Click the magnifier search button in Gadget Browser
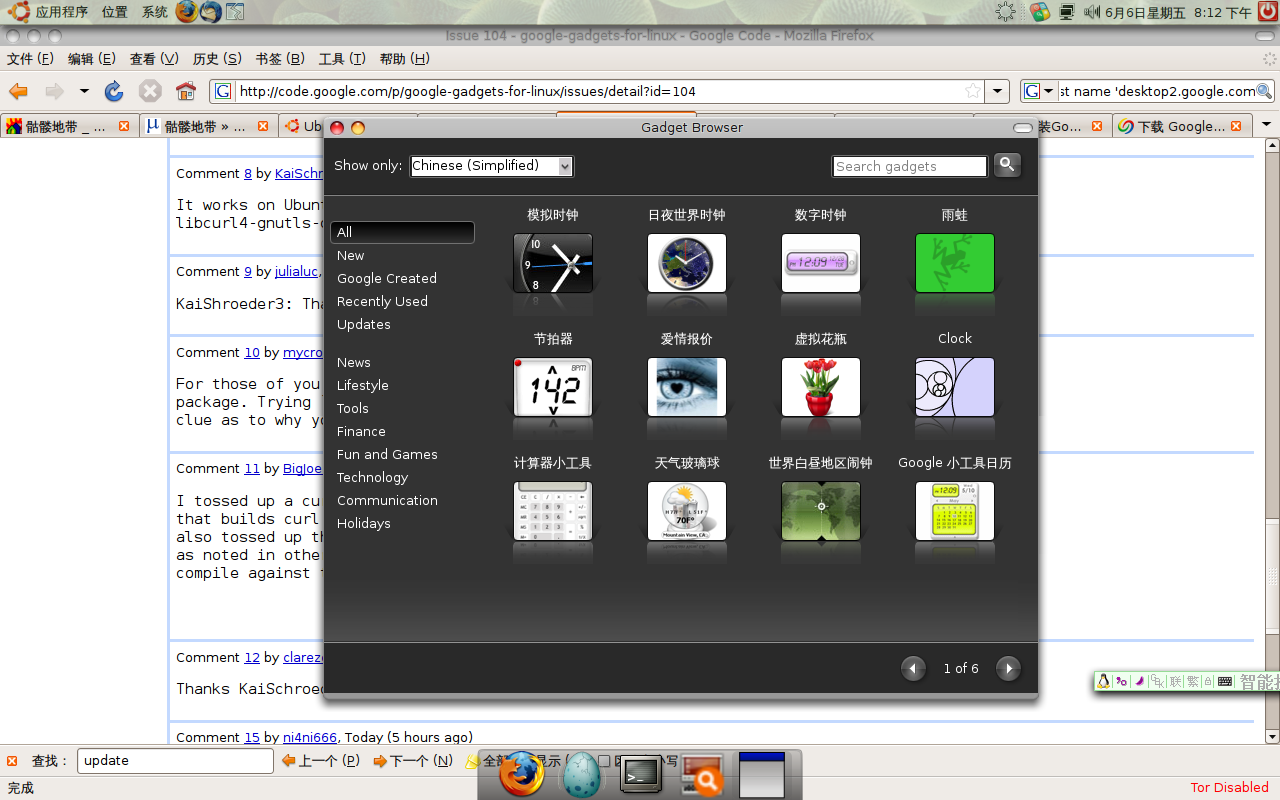1280x800 pixels. [x=1007, y=165]
